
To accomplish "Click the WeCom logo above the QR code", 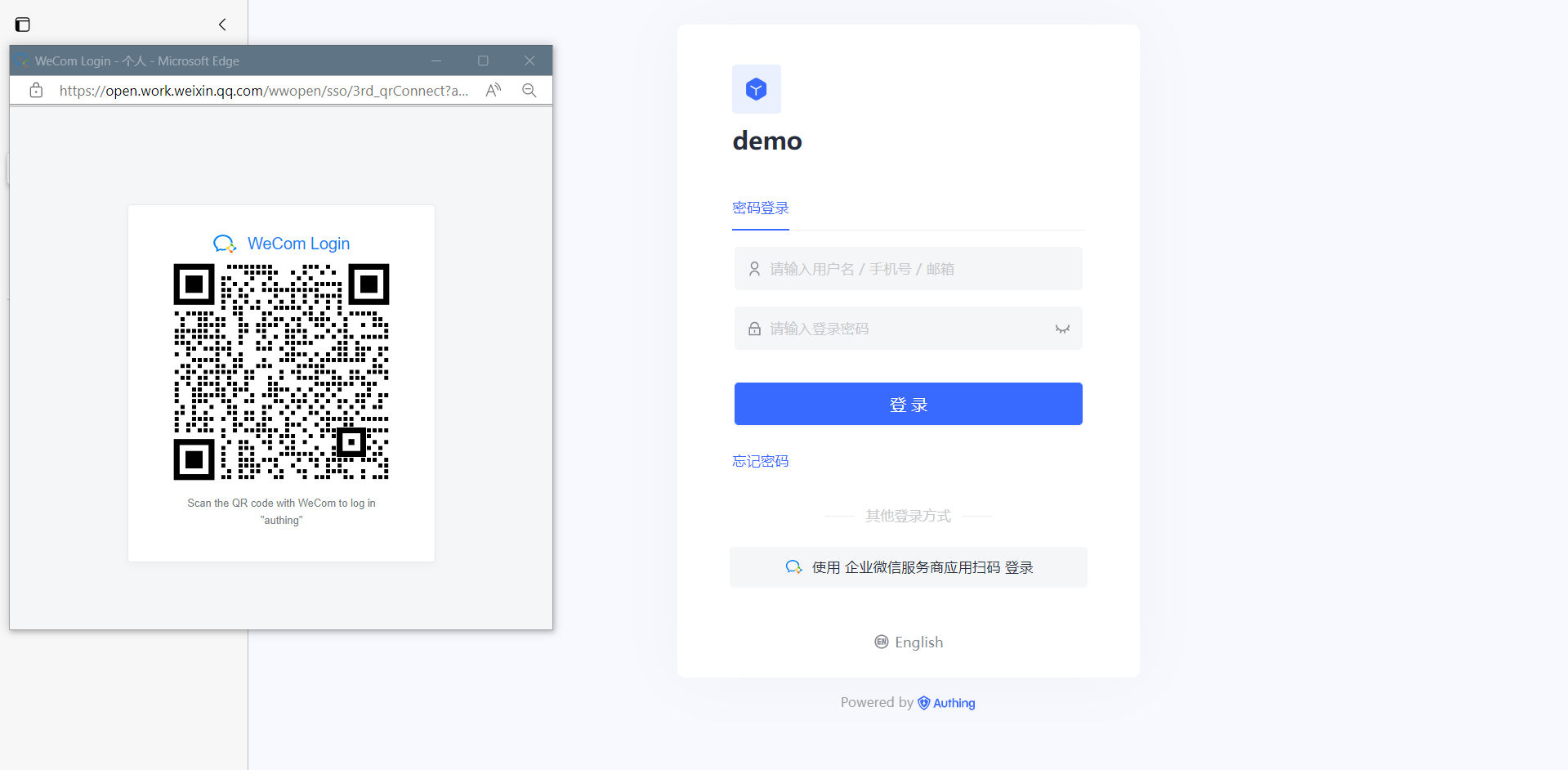I will [224, 243].
